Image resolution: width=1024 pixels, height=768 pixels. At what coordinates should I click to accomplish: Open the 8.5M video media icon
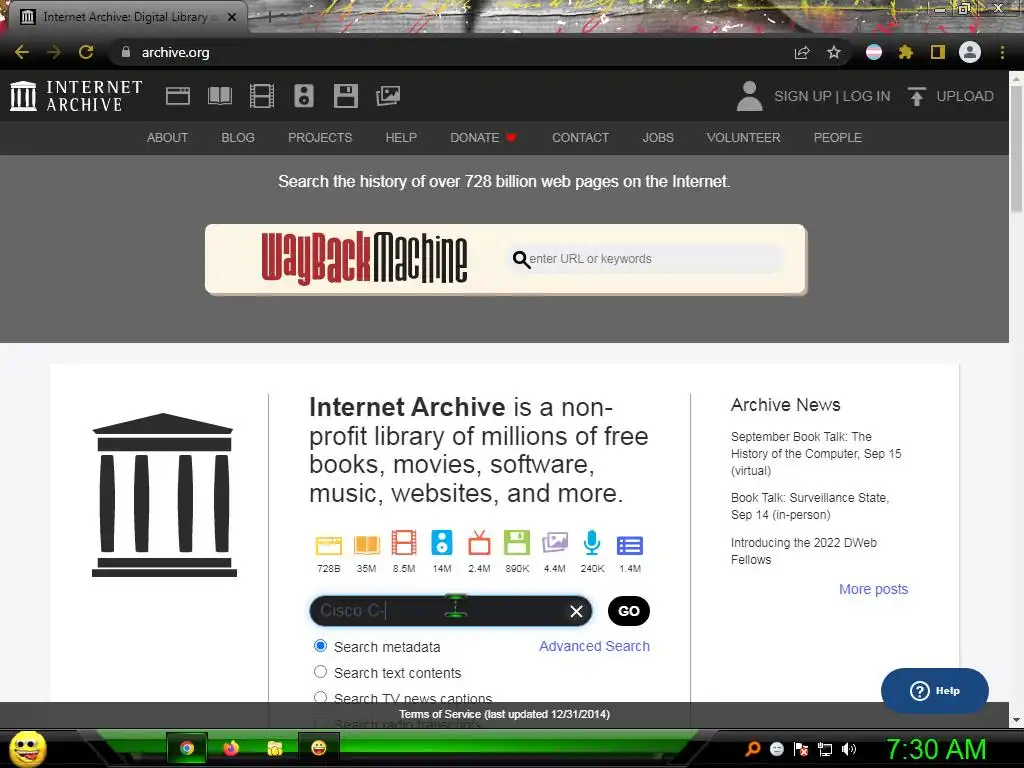404,543
